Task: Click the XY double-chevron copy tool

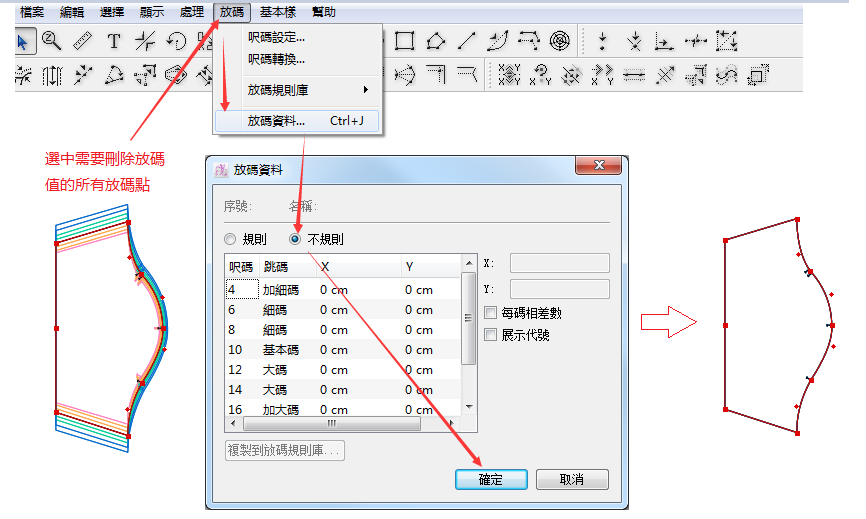Action: point(602,75)
